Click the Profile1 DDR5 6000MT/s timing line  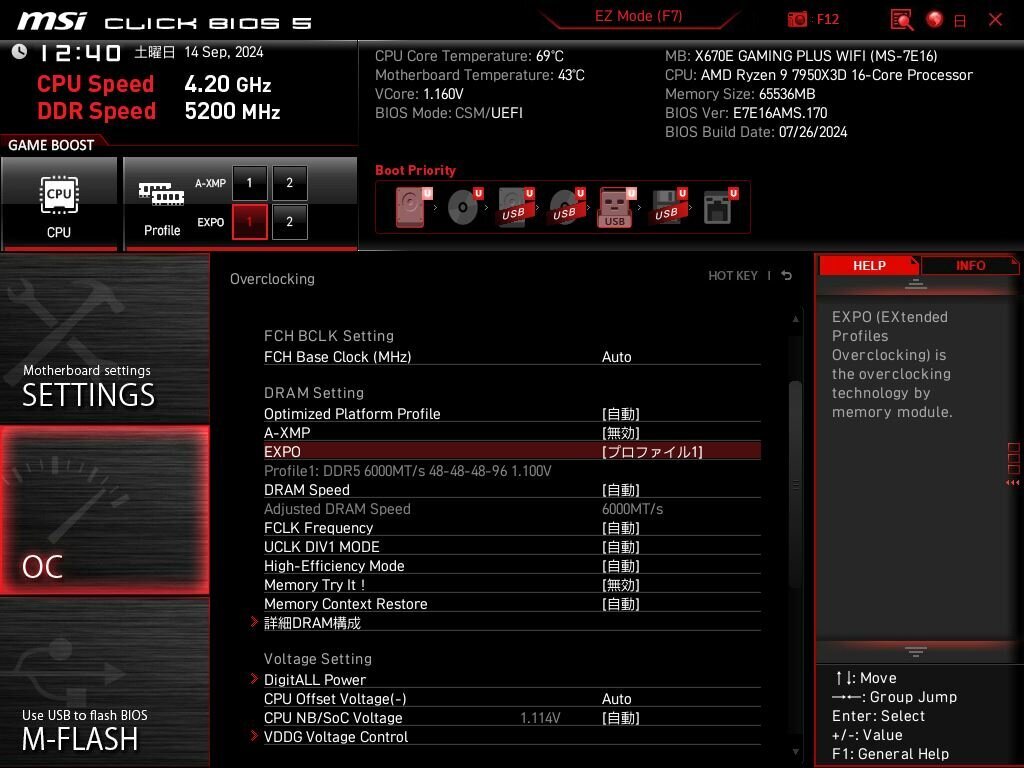(408, 471)
